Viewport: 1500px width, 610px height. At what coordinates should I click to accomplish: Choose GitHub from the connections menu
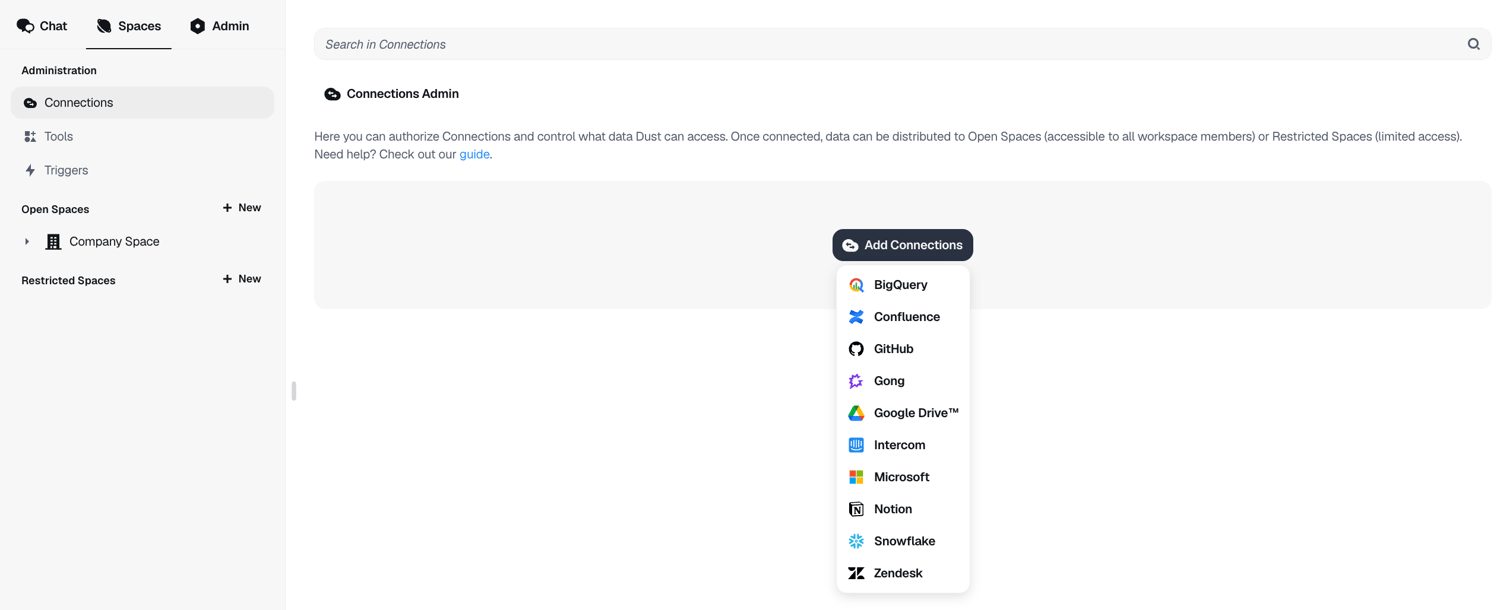pyautogui.click(x=903, y=349)
